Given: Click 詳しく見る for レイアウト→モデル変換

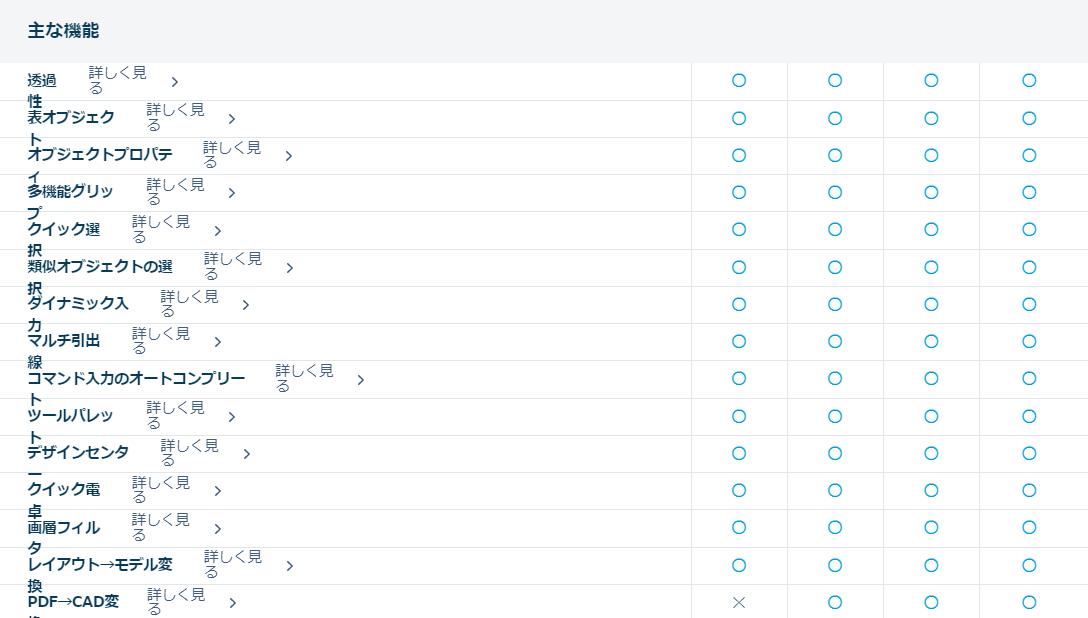Looking at the screenshot, I should point(233,564).
